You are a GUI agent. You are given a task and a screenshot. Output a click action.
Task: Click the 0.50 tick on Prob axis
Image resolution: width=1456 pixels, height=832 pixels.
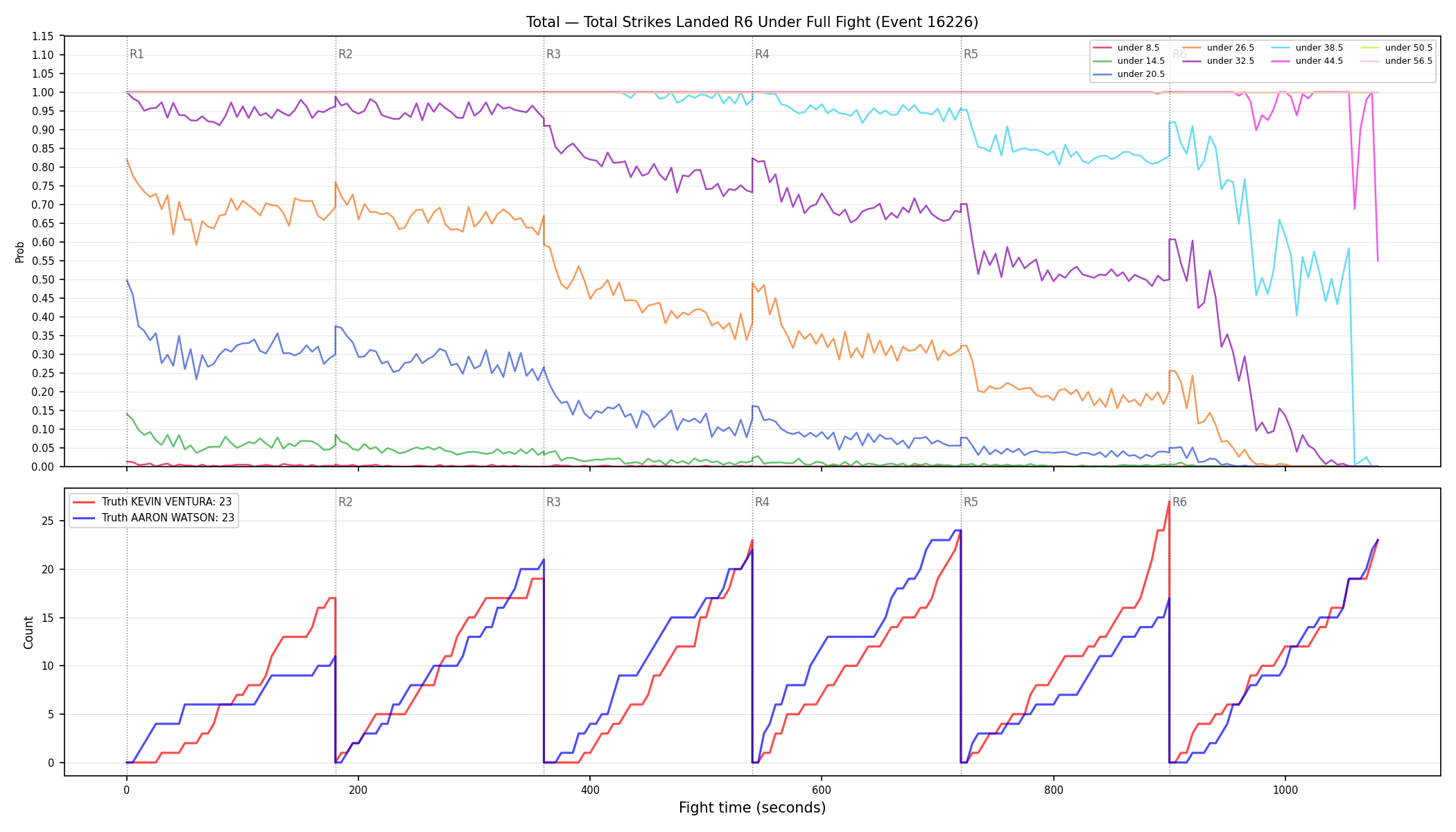tap(43, 279)
